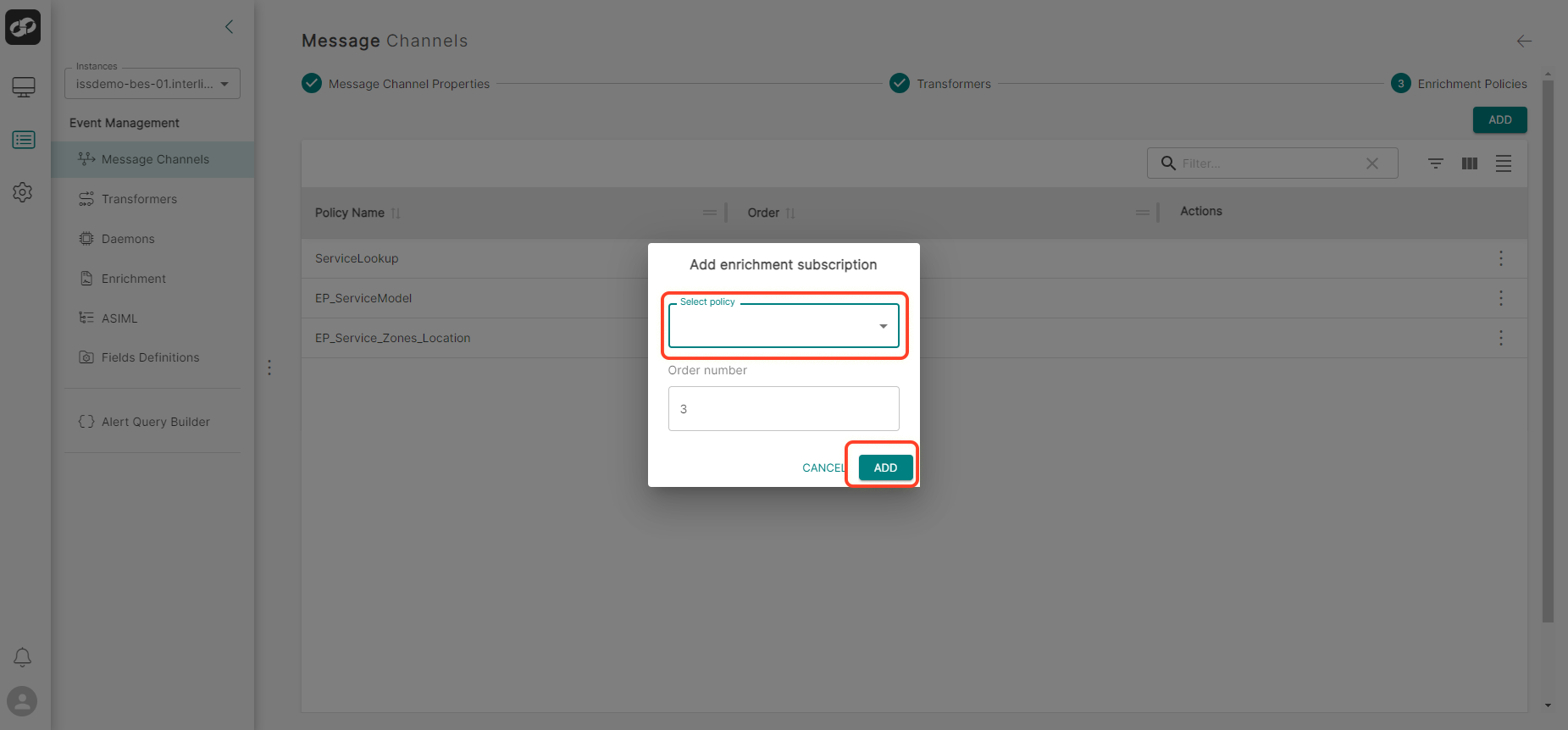Click the ServiceLookup policy name

pos(357,258)
